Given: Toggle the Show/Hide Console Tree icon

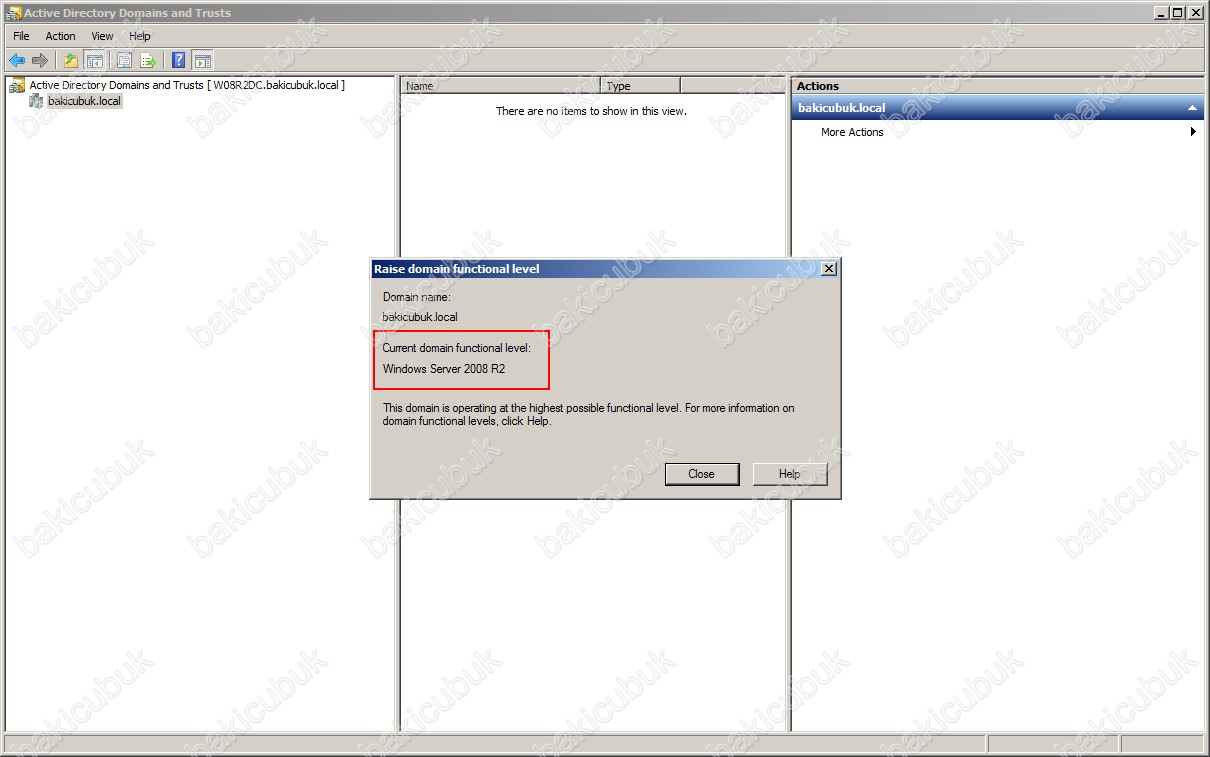Looking at the screenshot, I should 94,60.
